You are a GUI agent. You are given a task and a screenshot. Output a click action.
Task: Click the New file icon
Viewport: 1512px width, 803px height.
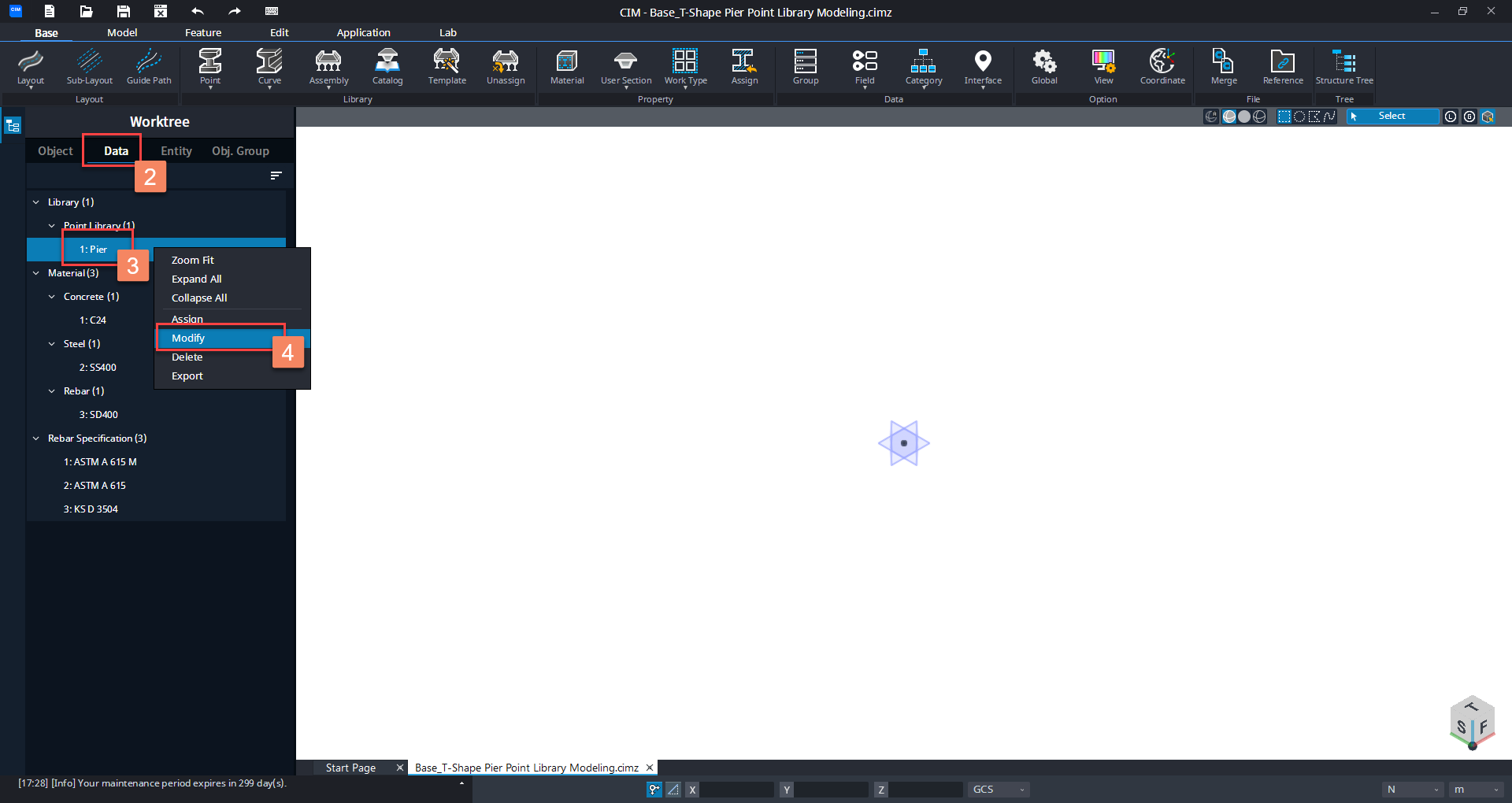click(x=49, y=11)
